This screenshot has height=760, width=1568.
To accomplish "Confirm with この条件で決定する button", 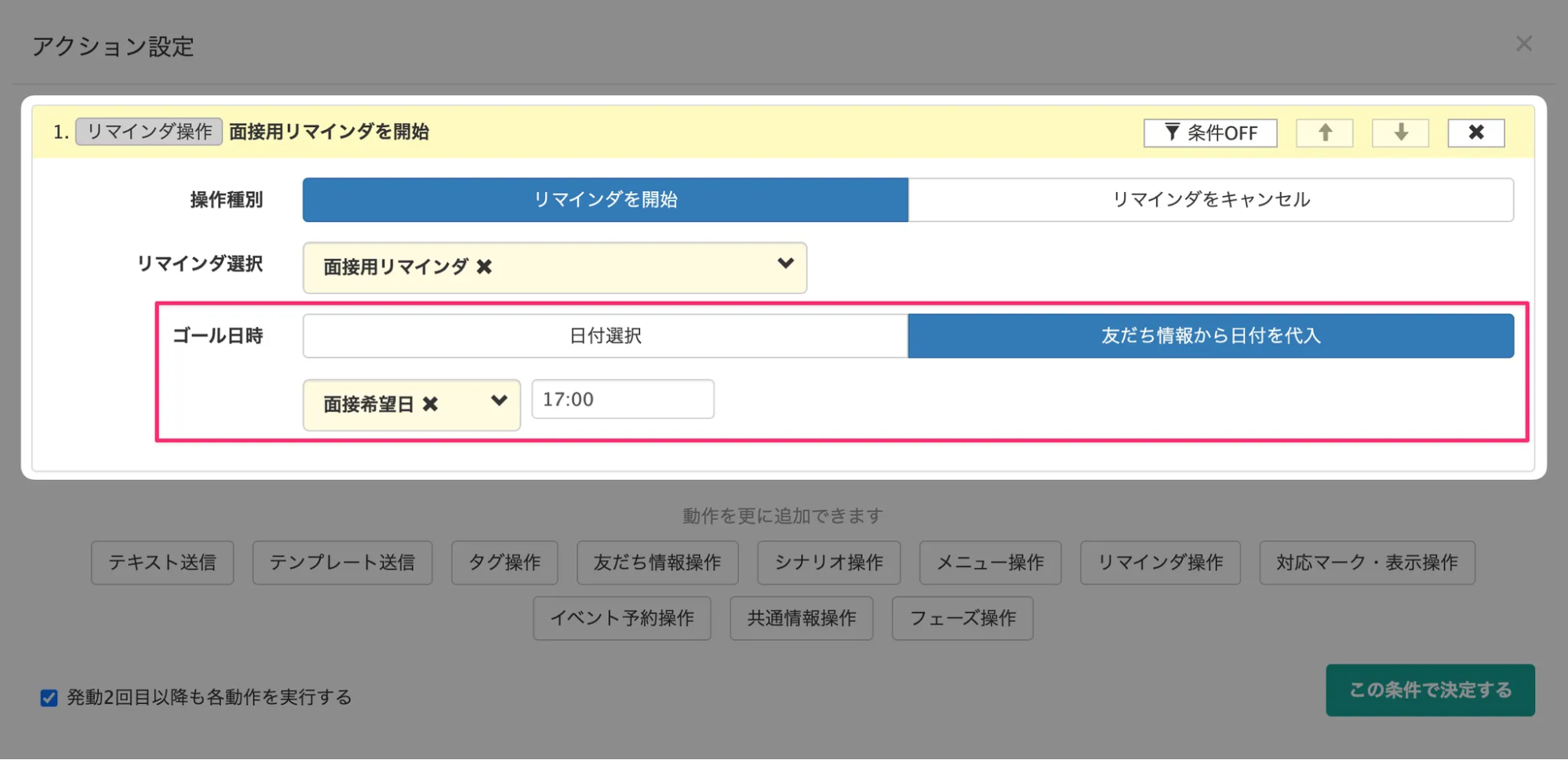I will pos(1429,691).
